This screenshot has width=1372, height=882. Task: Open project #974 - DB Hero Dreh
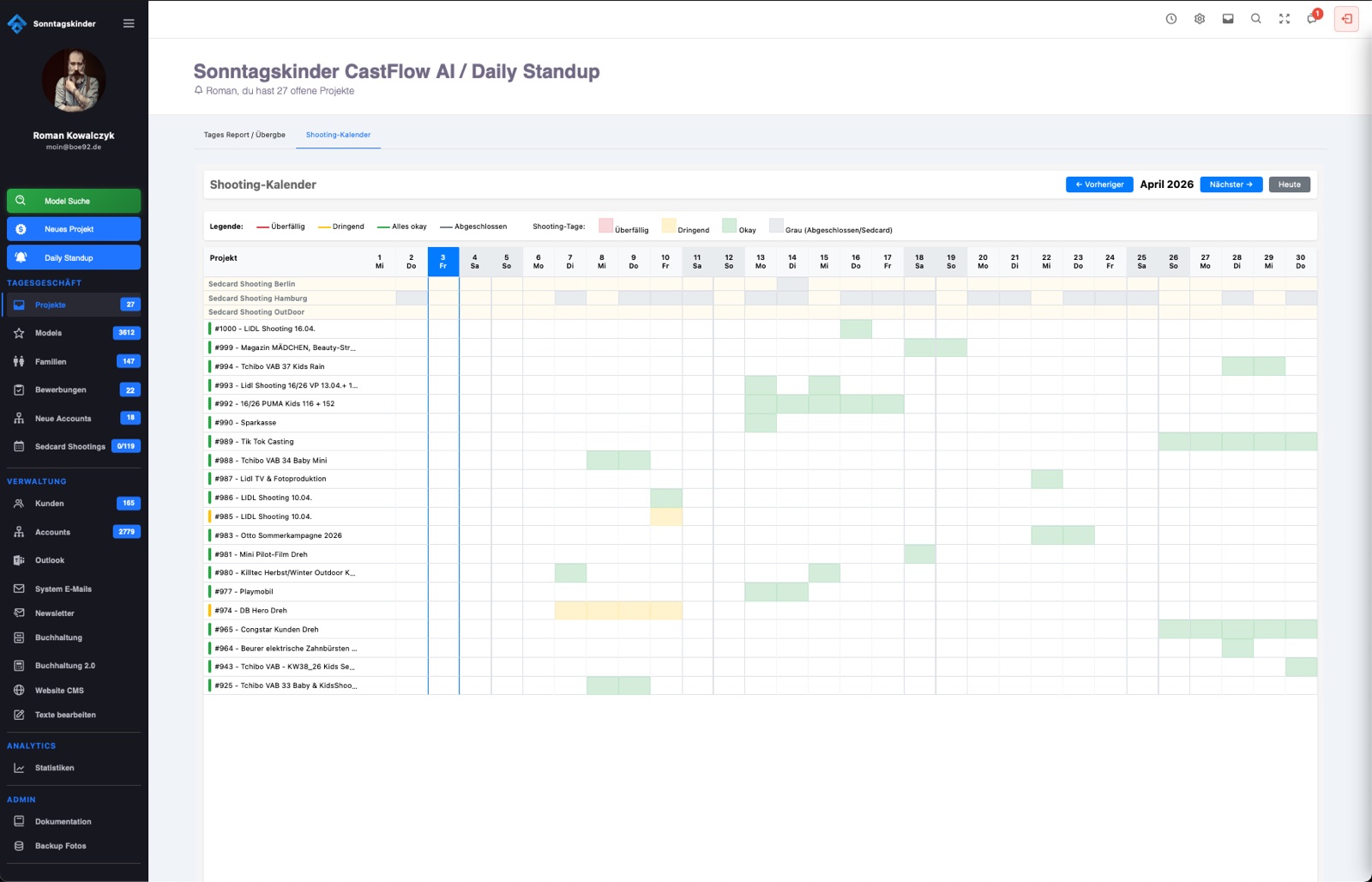click(x=250, y=610)
